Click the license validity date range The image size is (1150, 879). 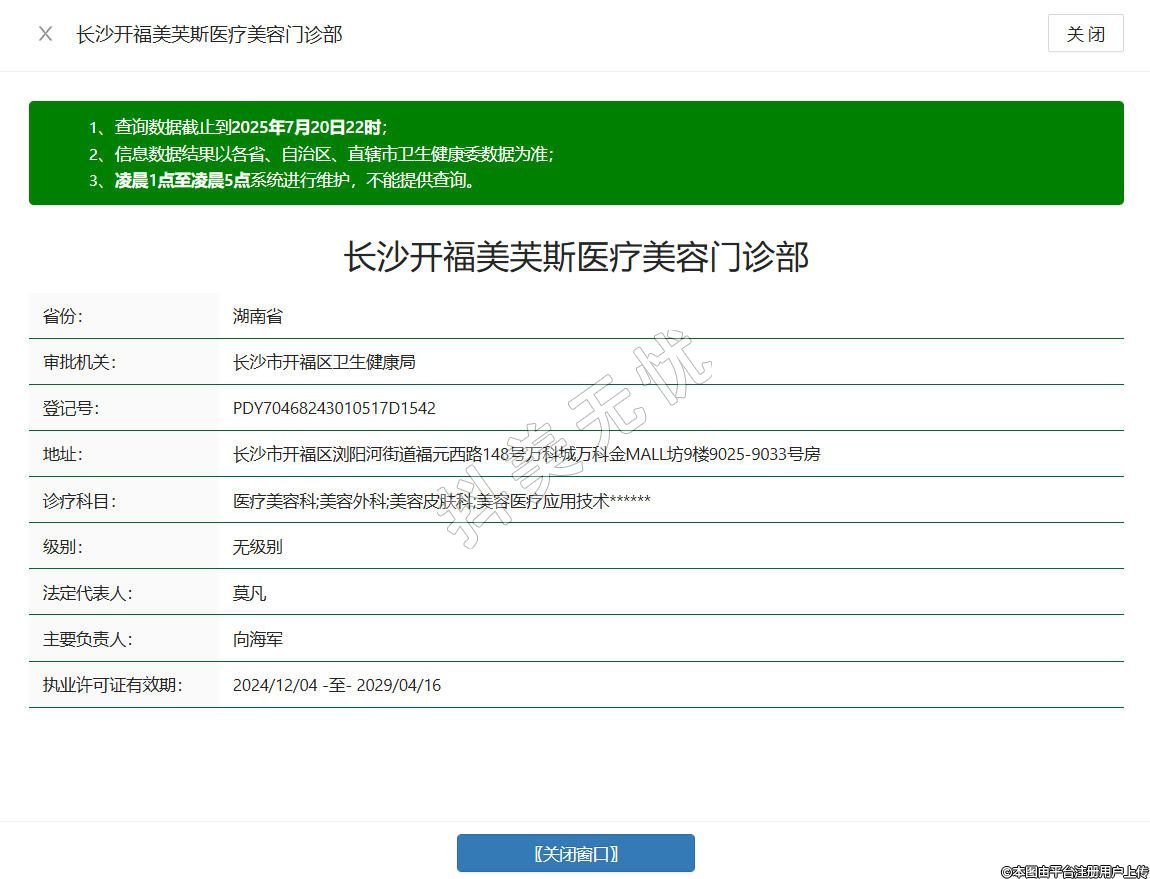point(336,685)
